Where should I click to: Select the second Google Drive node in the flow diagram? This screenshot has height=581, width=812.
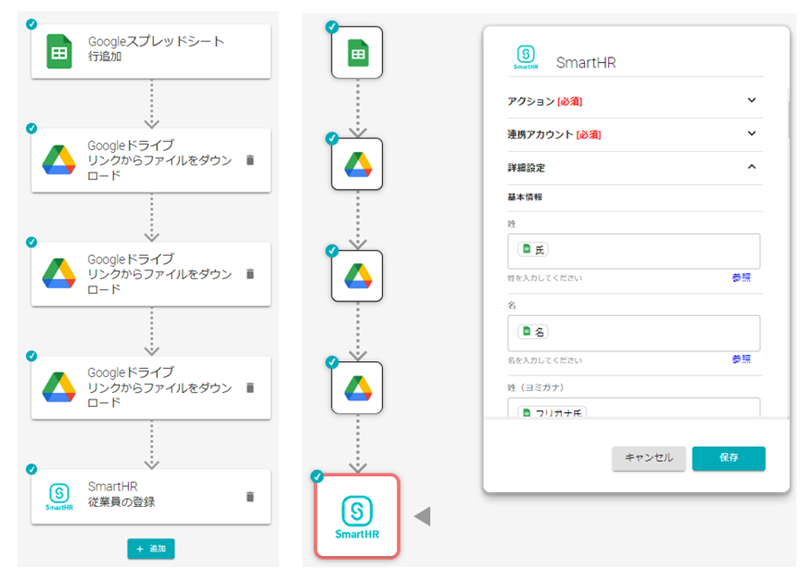point(357,276)
